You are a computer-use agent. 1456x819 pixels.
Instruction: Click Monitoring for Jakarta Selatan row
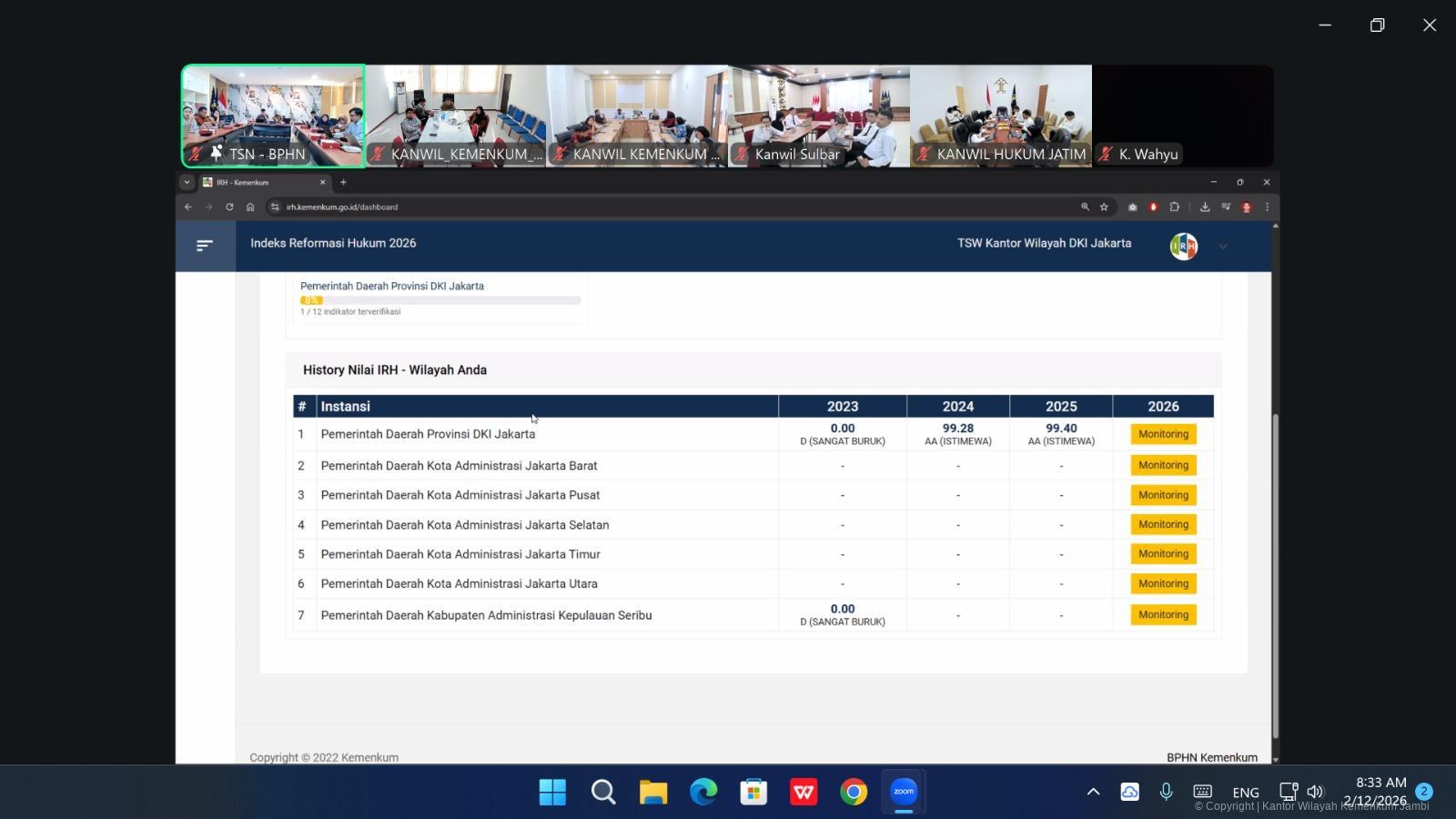coord(1163,524)
